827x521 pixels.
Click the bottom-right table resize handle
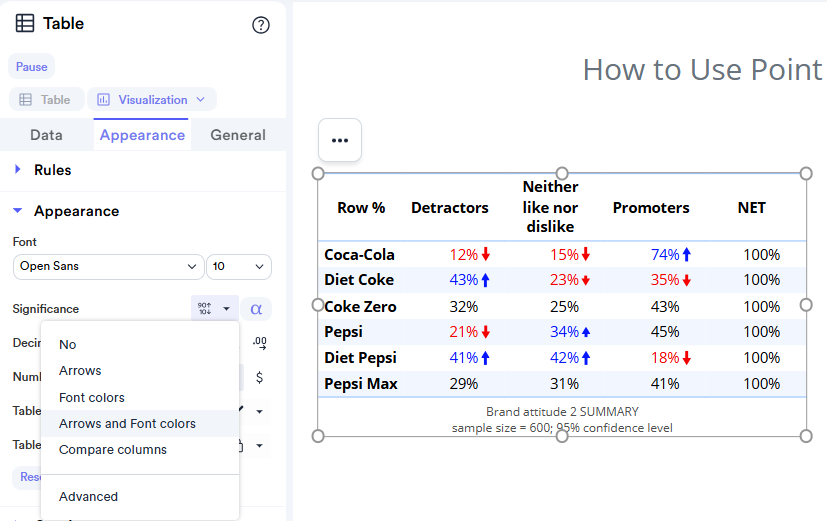(x=806, y=436)
